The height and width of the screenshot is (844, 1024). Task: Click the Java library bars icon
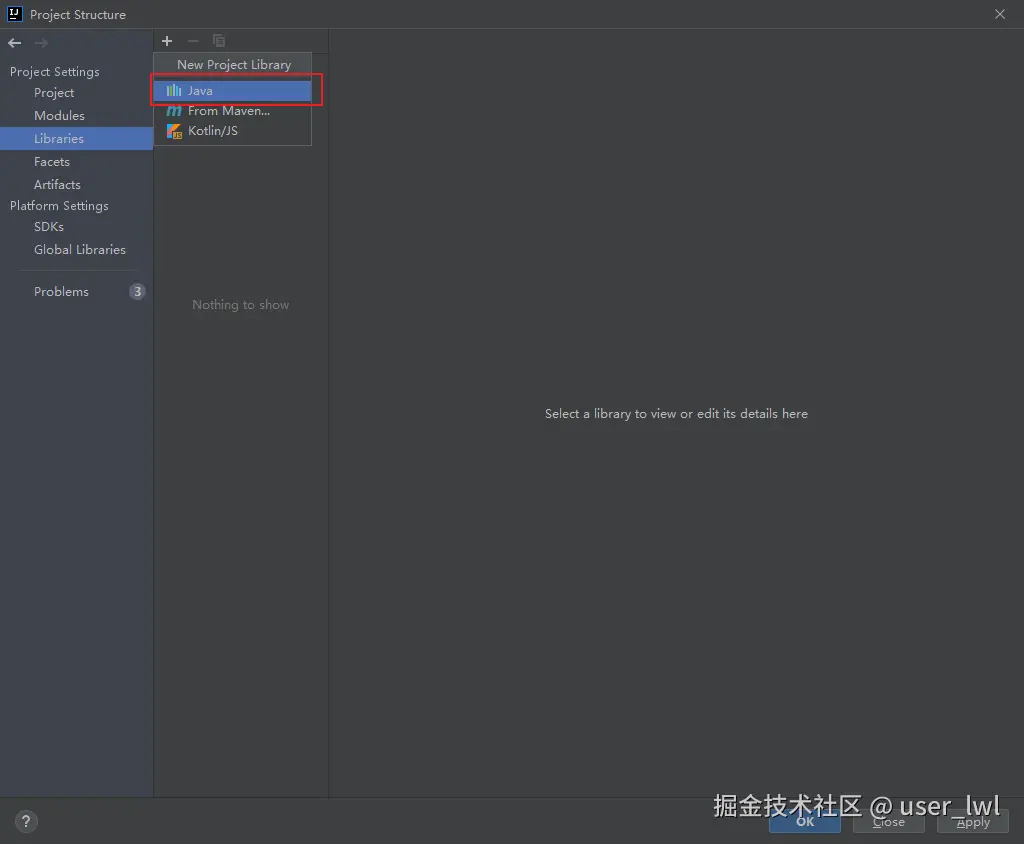pyautogui.click(x=174, y=90)
